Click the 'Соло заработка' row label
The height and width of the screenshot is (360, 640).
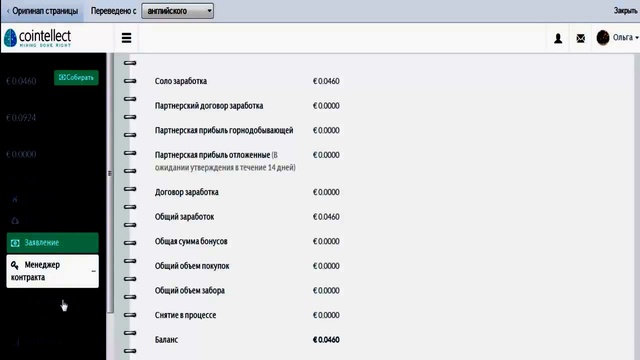(181, 81)
